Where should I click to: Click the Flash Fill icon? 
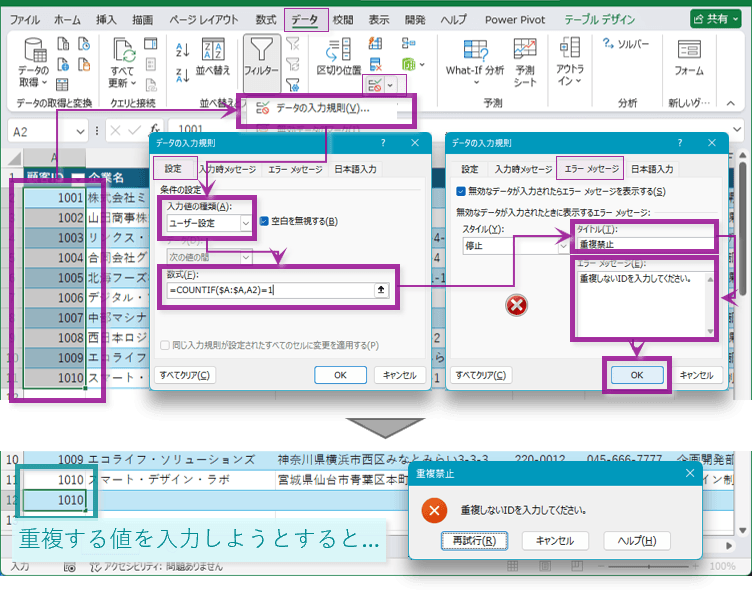(x=375, y=44)
